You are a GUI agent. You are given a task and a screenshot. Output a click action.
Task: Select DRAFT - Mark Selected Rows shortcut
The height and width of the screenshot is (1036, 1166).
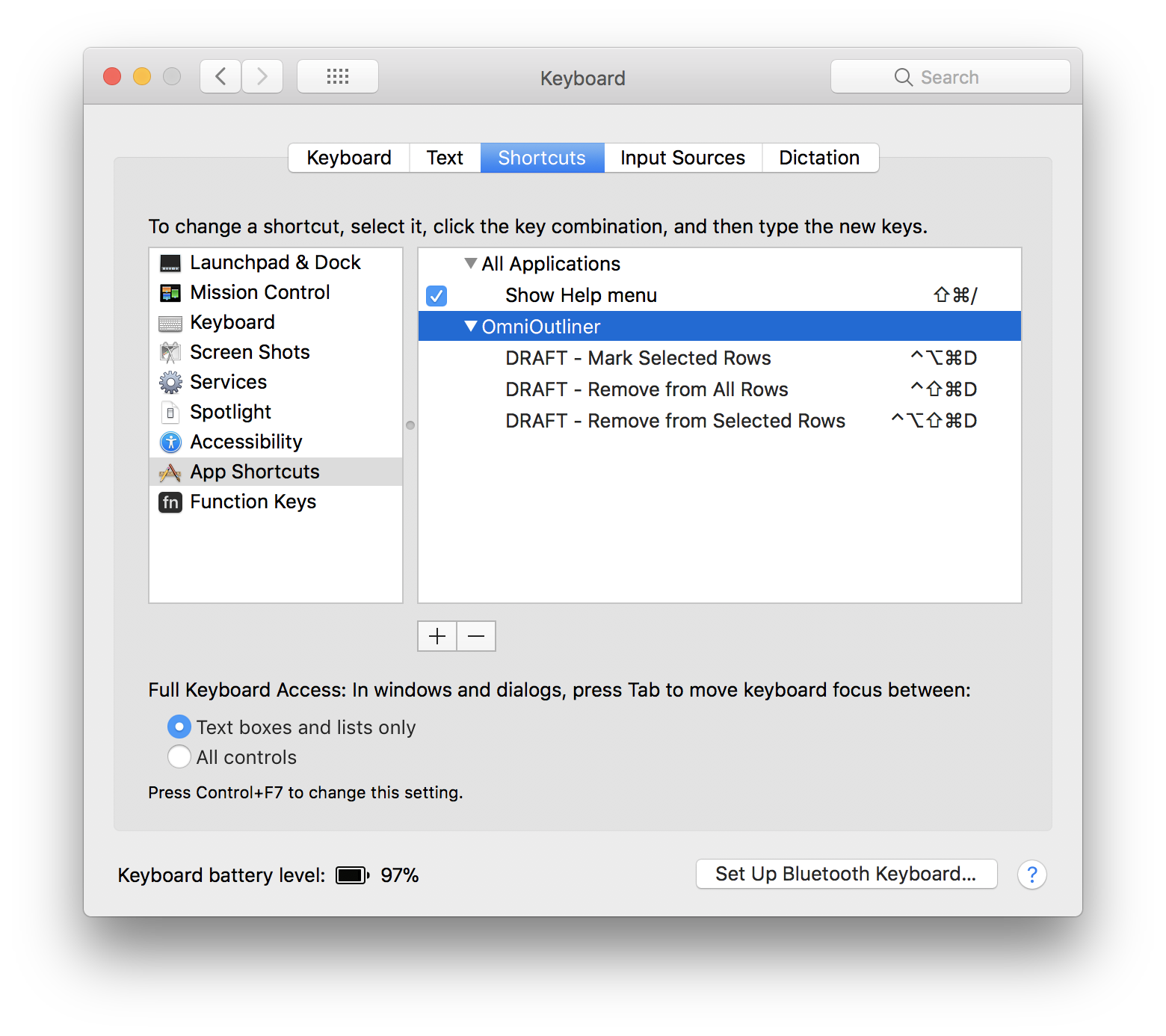pyautogui.click(x=638, y=358)
